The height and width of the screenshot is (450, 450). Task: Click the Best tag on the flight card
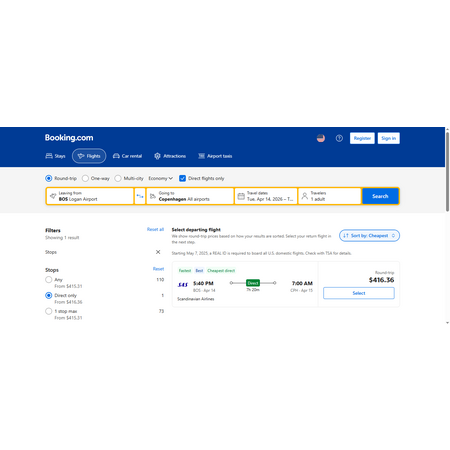coord(199,270)
